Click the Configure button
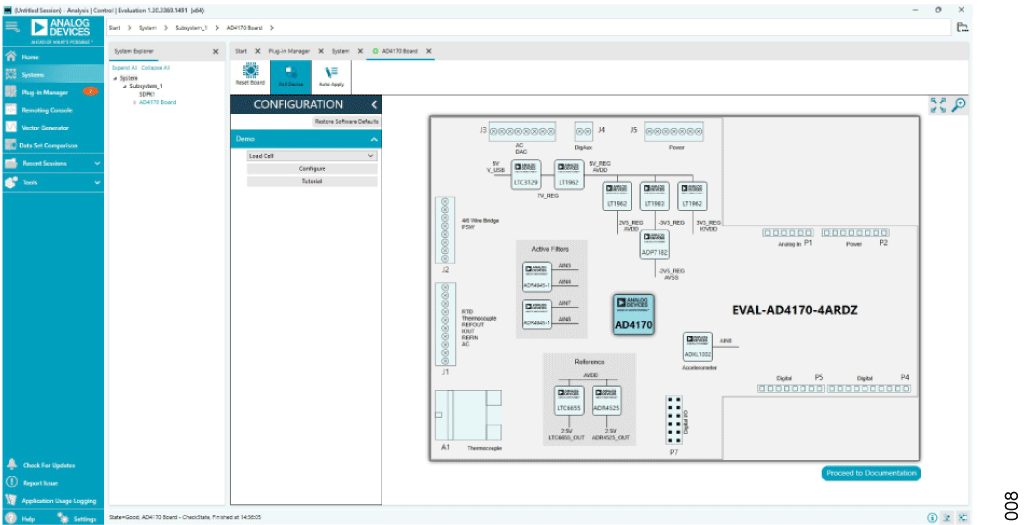1024x525 pixels. tap(312, 168)
